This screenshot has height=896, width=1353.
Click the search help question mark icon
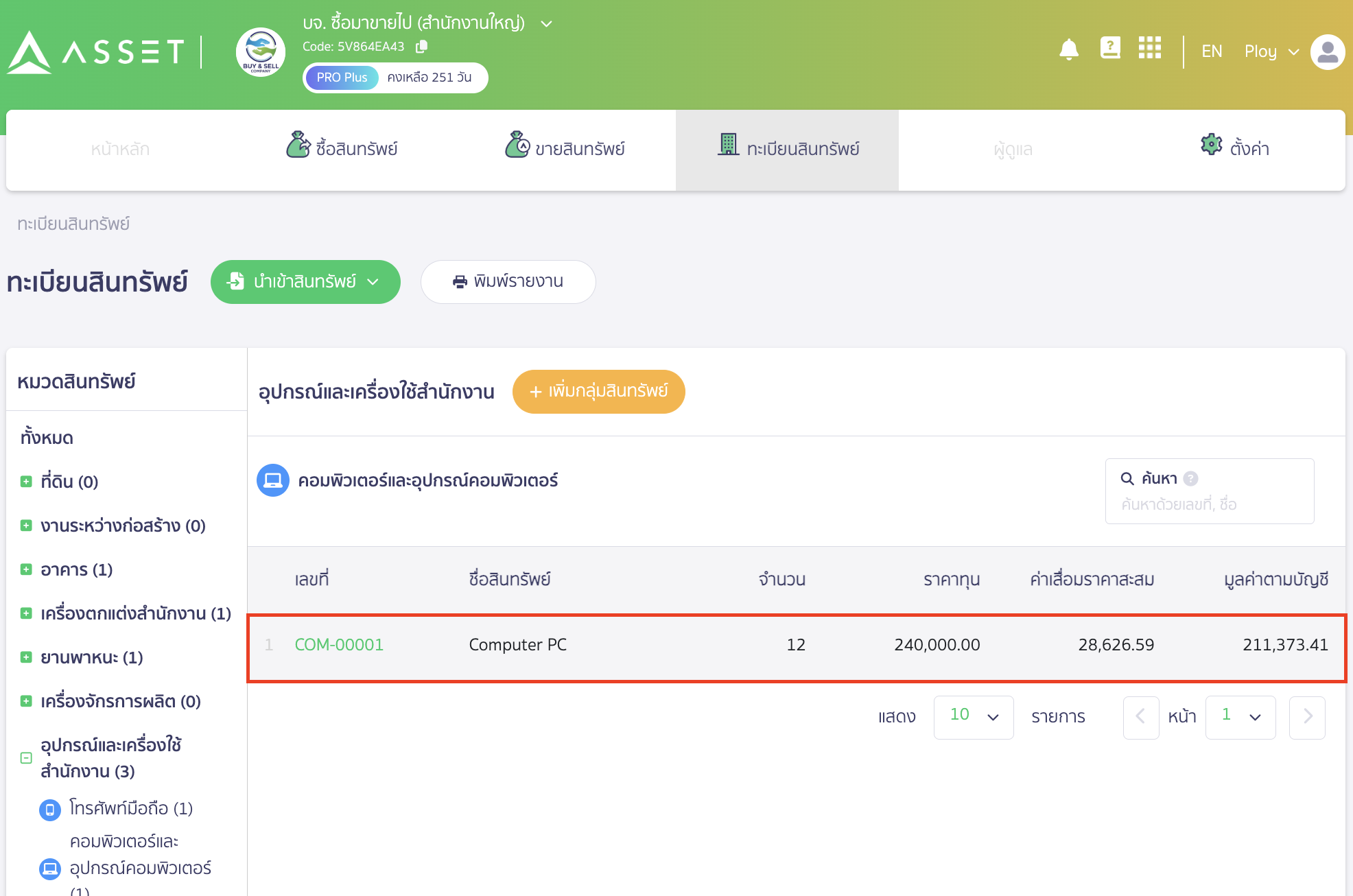click(x=1191, y=479)
